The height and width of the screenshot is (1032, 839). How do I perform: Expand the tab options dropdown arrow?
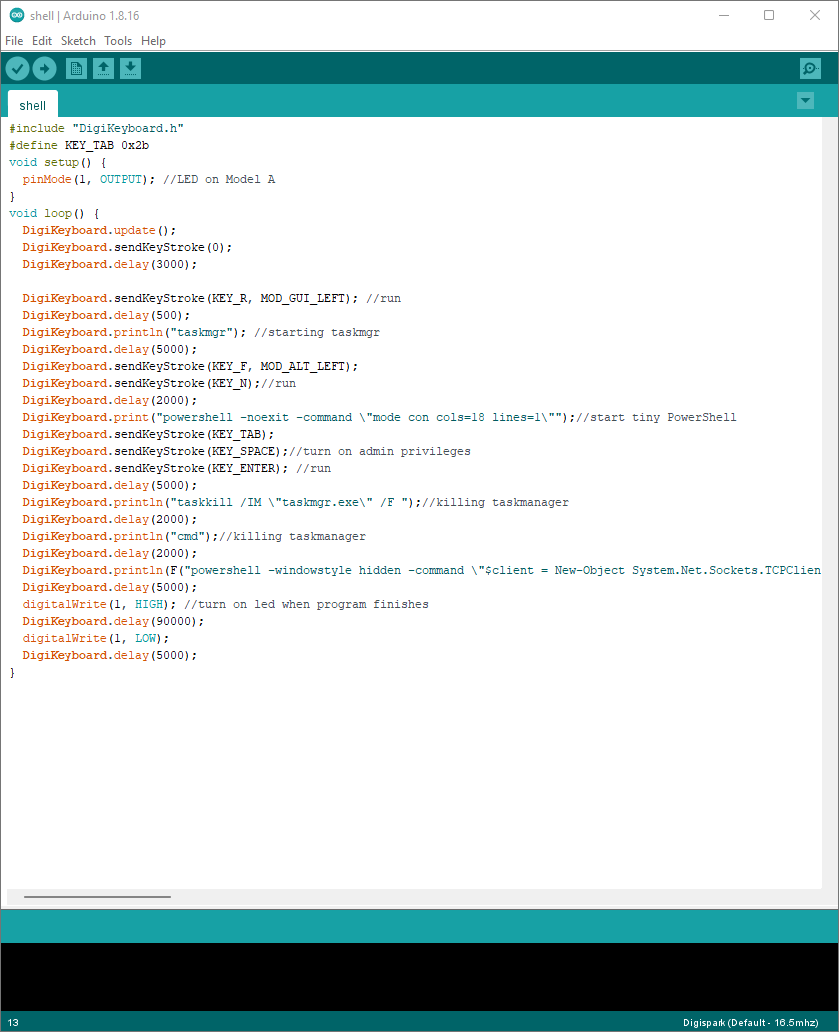(x=805, y=101)
